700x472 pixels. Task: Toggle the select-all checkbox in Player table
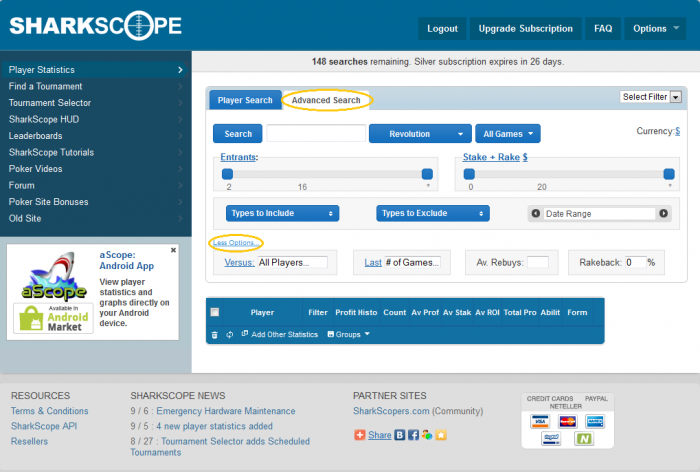pos(215,312)
